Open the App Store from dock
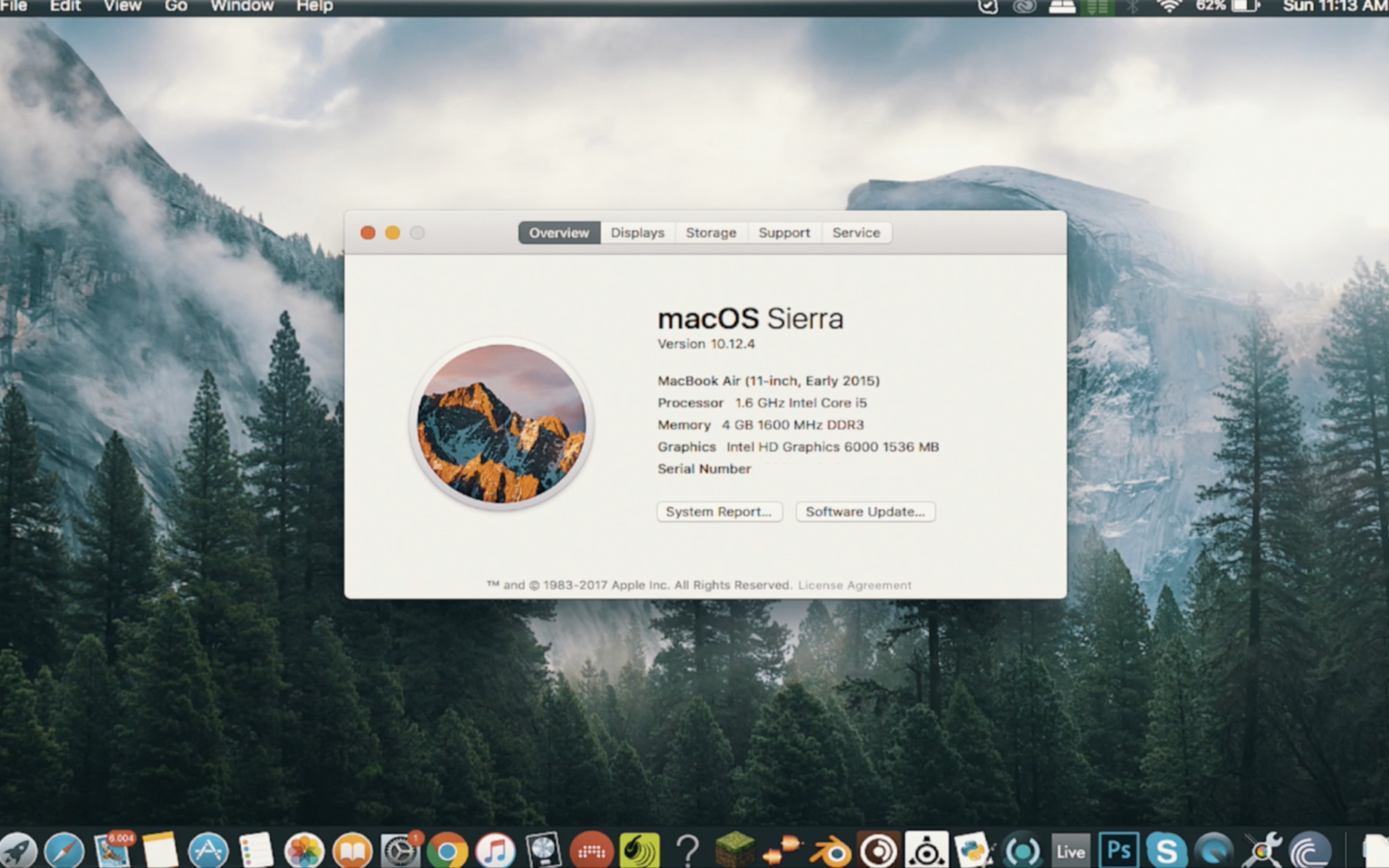Image resolution: width=1389 pixels, height=868 pixels. click(x=210, y=850)
